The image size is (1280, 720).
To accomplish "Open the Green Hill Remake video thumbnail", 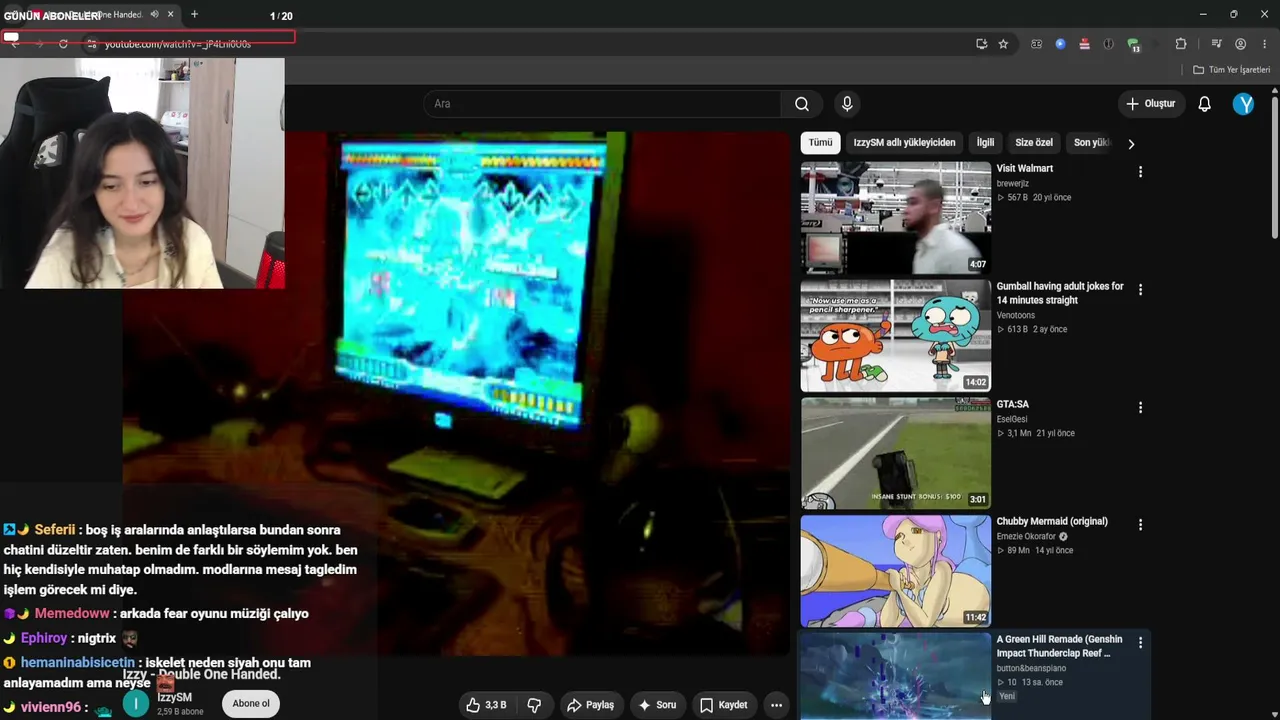I will coord(896,676).
